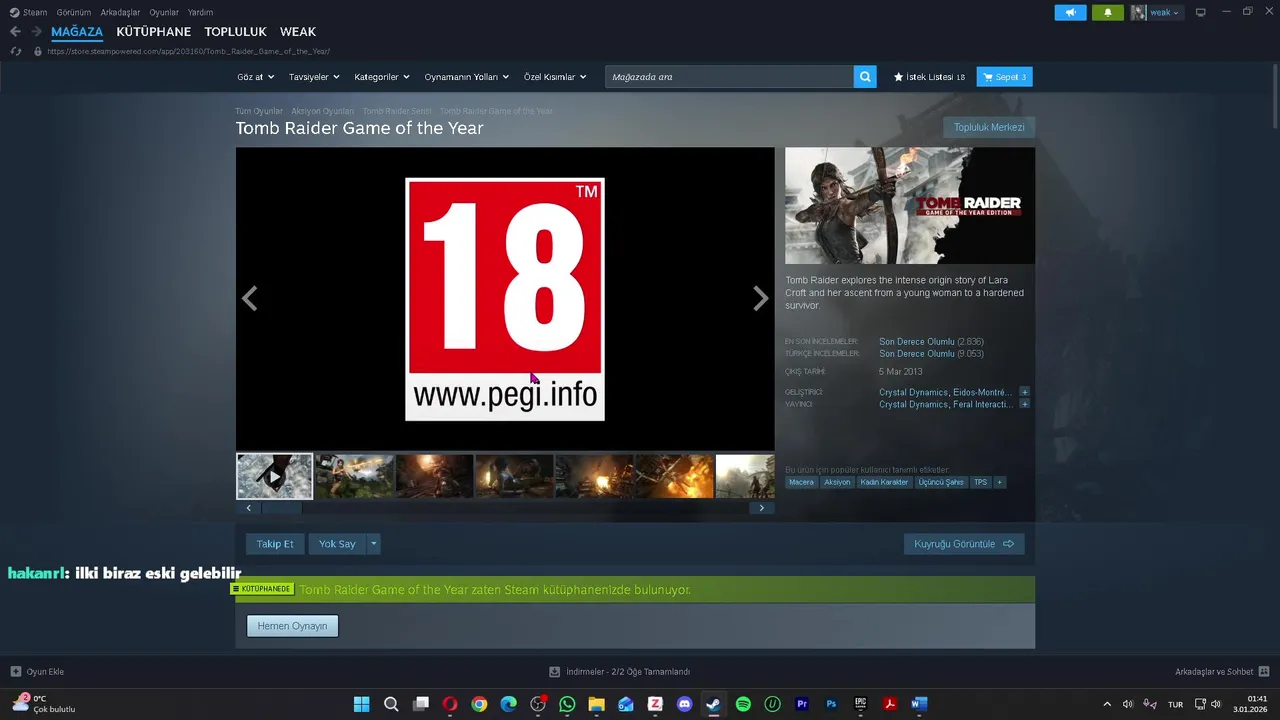
Task: Open Spotify from the taskbar
Action: (743, 704)
